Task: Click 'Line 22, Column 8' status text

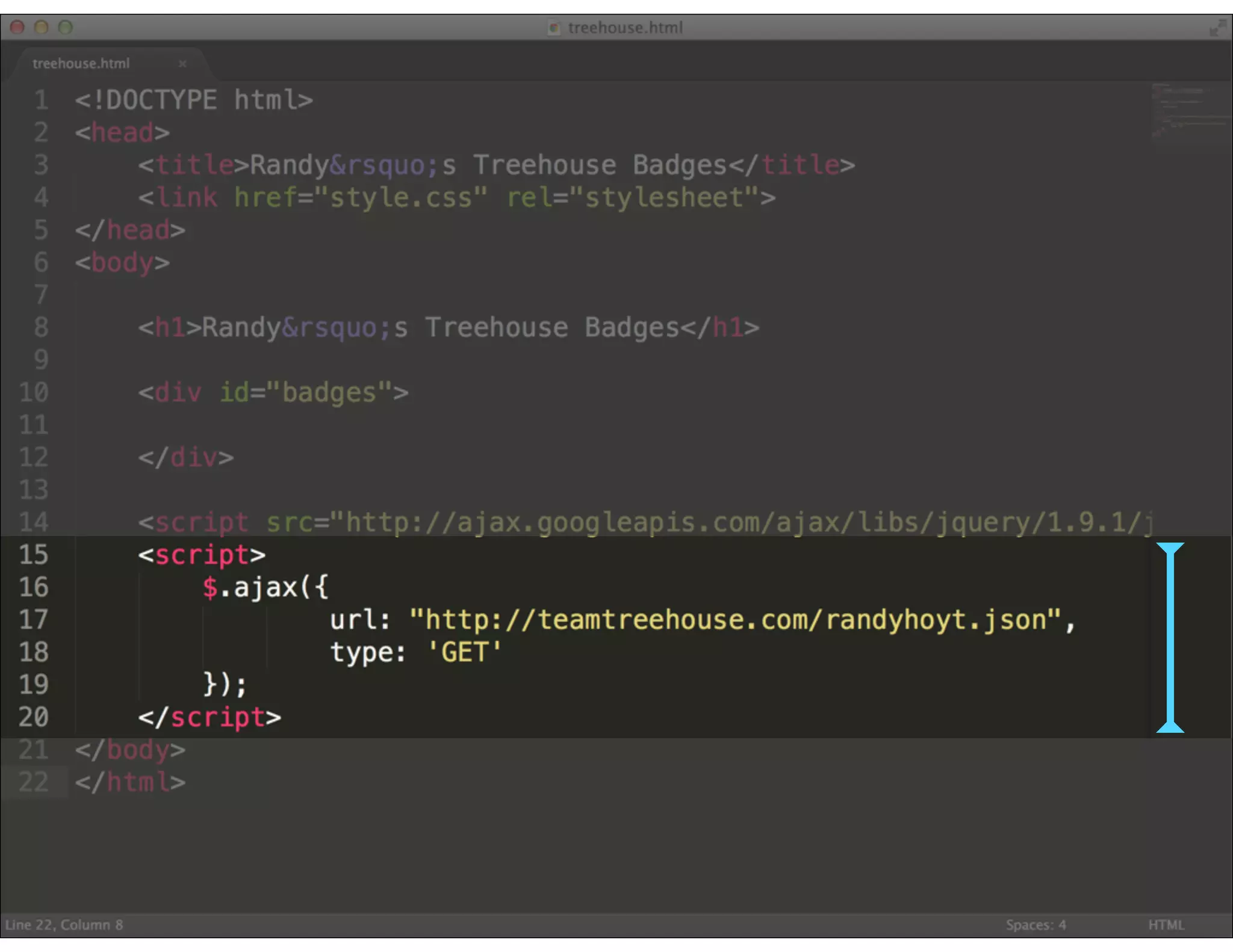Action: click(64, 924)
